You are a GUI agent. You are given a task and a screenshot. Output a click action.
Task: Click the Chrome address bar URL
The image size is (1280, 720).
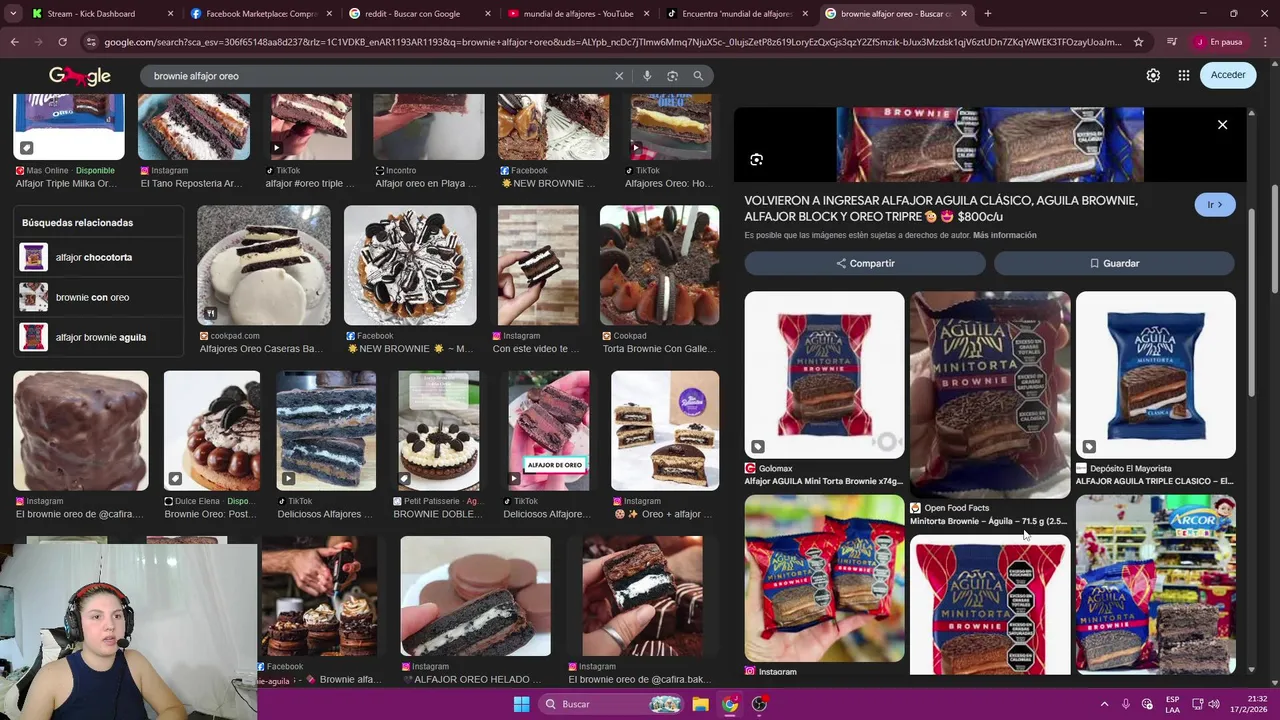tap(612, 42)
